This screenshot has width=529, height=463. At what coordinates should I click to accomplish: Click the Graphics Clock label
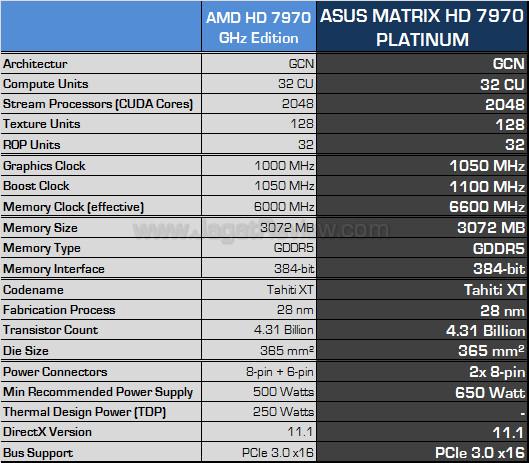tap(44, 166)
